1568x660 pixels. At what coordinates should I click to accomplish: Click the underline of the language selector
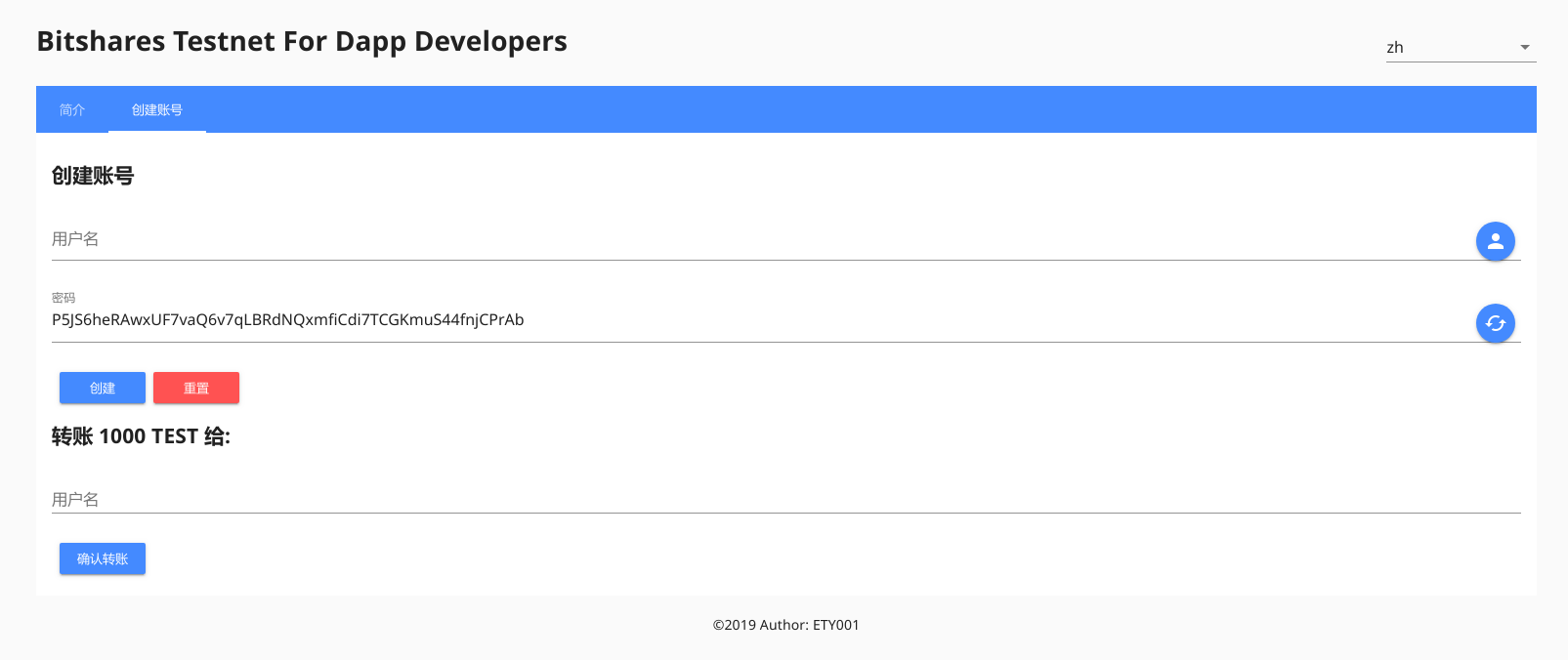click(1461, 62)
